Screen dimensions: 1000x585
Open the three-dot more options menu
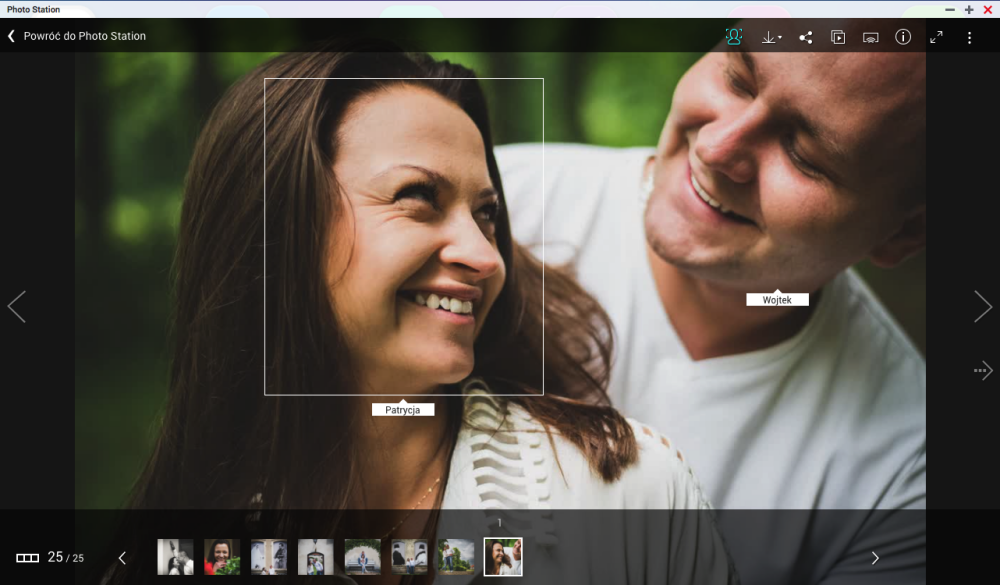click(969, 38)
